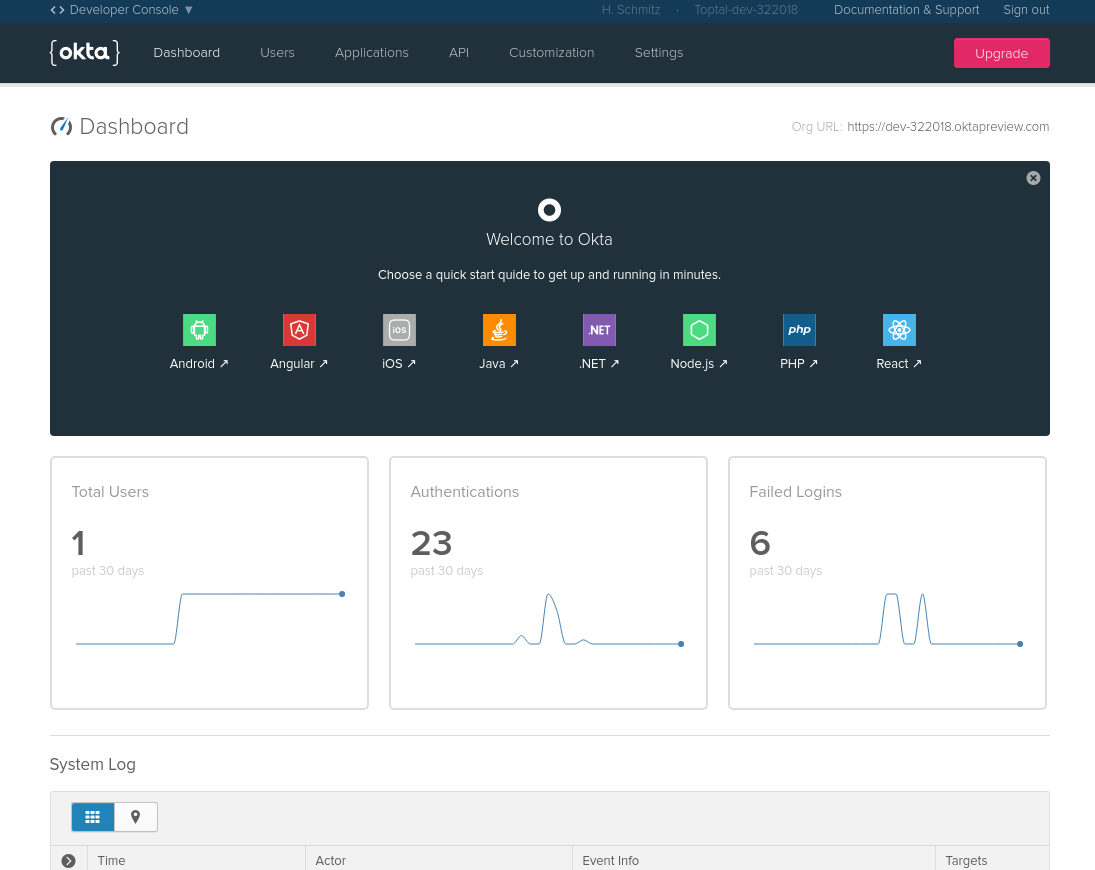
Task: Click the pink Upgrade button
Action: click(1001, 53)
